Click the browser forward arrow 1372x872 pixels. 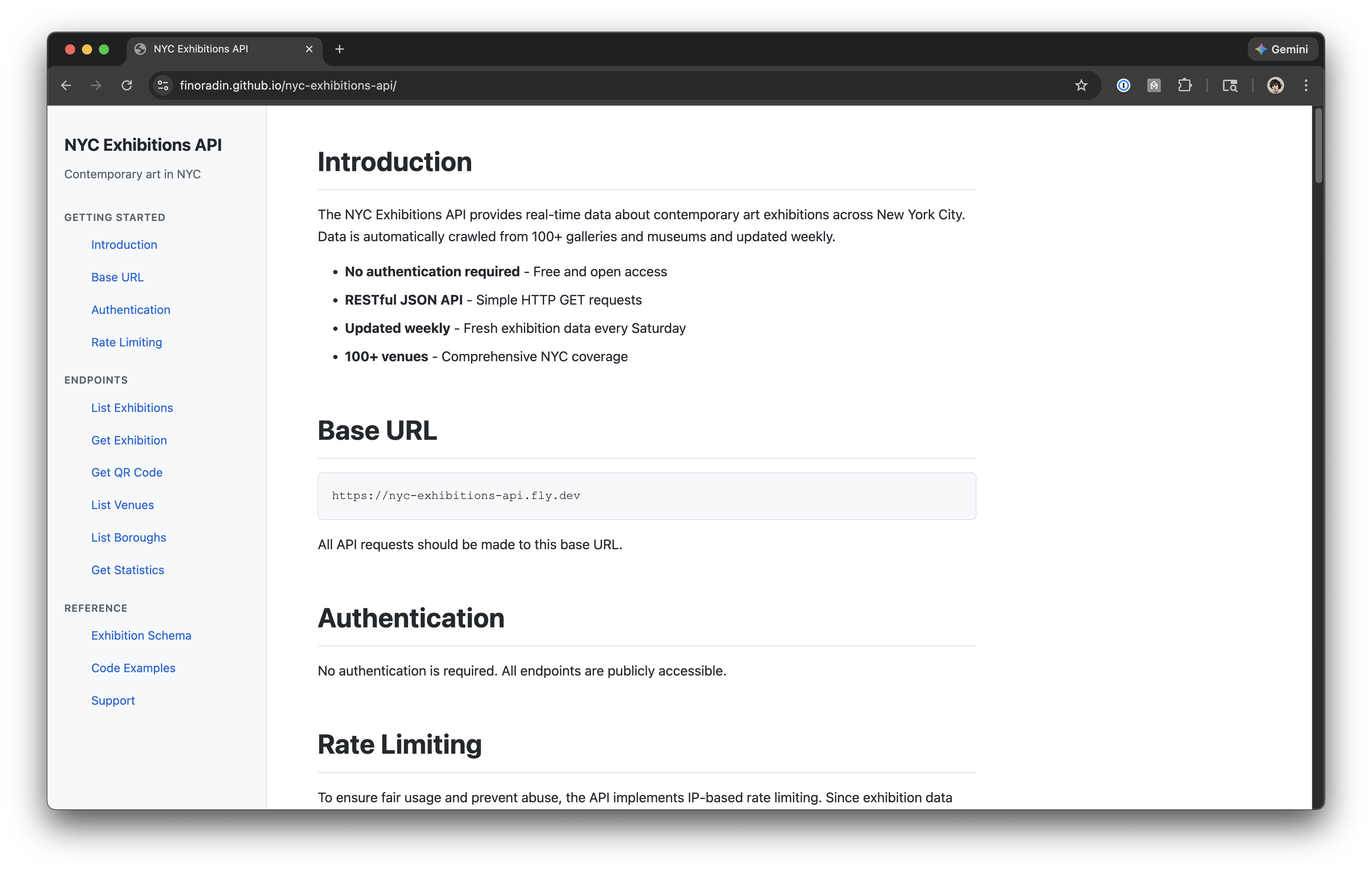[x=96, y=85]
